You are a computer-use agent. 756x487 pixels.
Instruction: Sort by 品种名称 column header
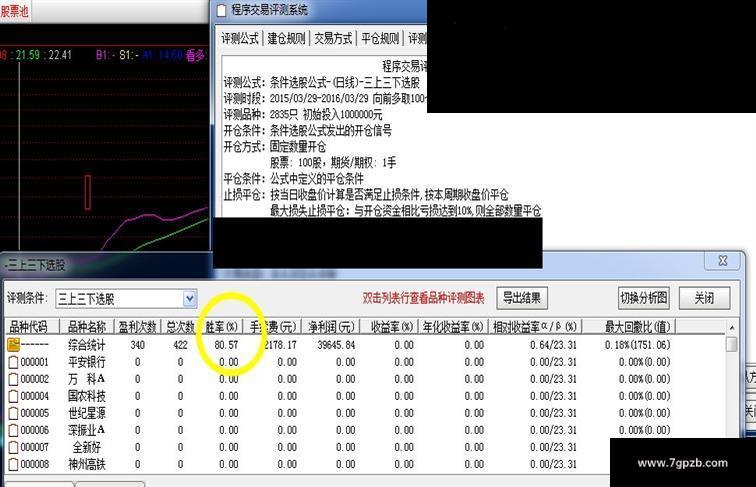click(86, 327)
